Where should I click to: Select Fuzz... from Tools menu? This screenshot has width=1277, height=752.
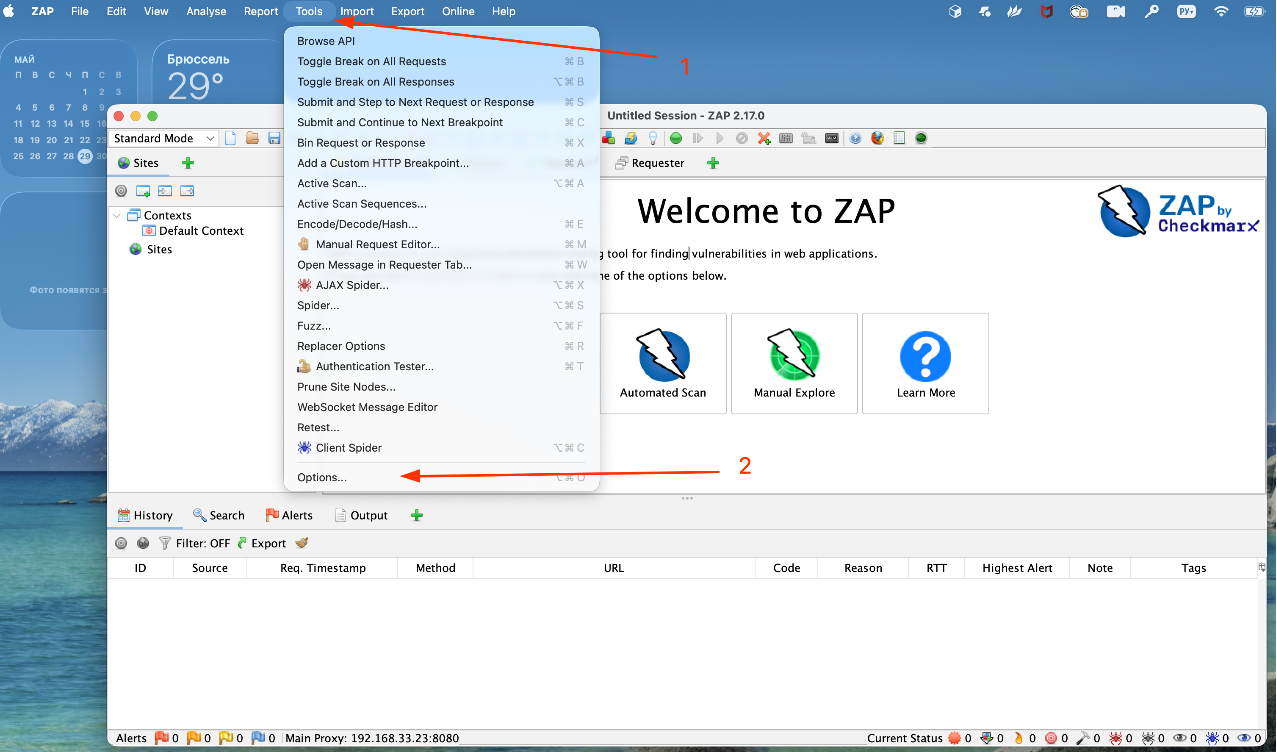[x=442, y=326]
